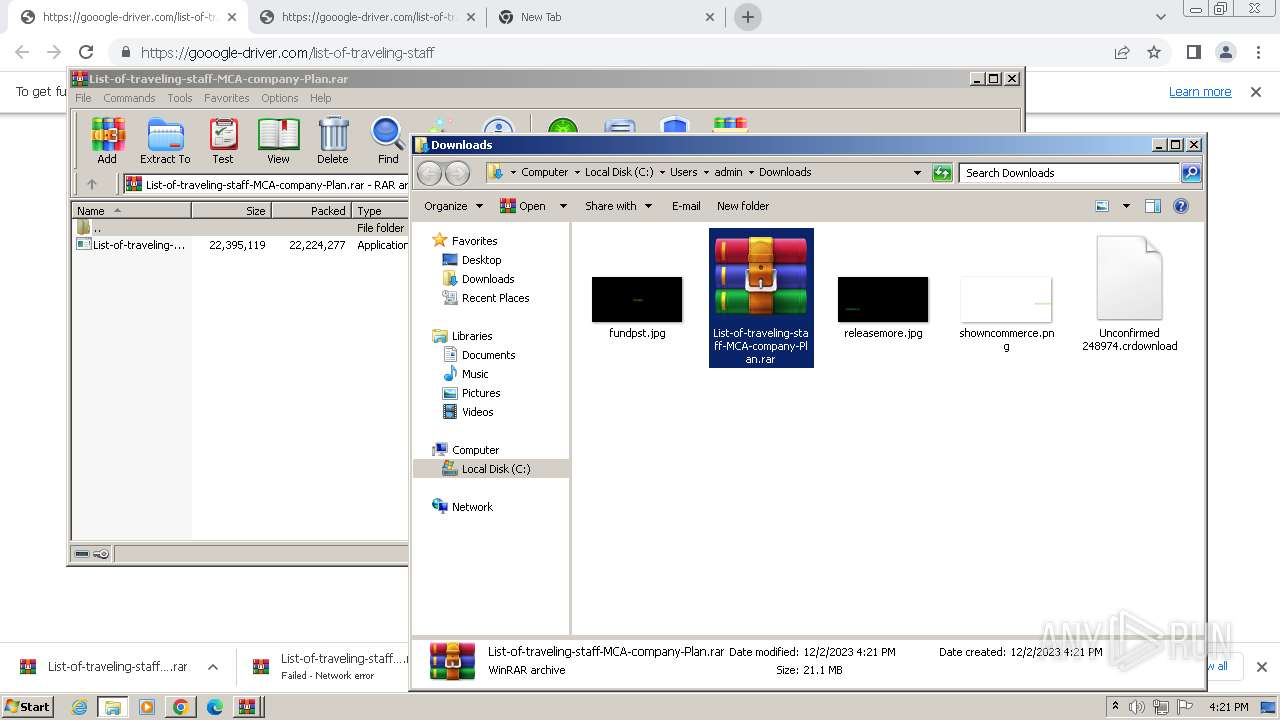Expand first download item options chevron
The height and width of the screenshot is (720, 1280).
[x=212, y=667]
